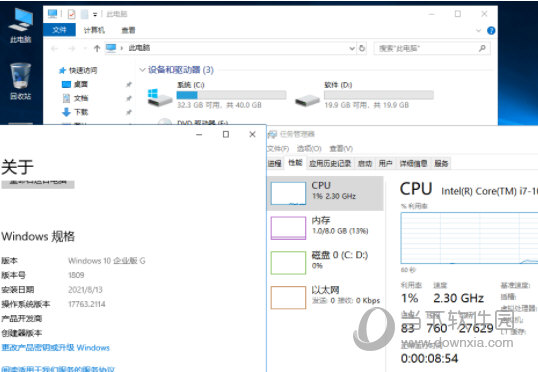Click the Task Manager title bar icon

tap(272, 134)
